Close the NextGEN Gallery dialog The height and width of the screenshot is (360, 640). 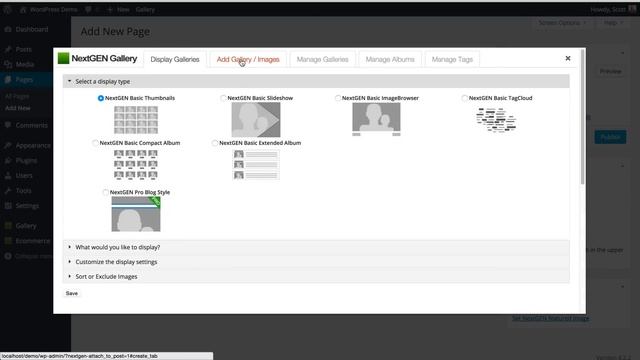point(568,58)
